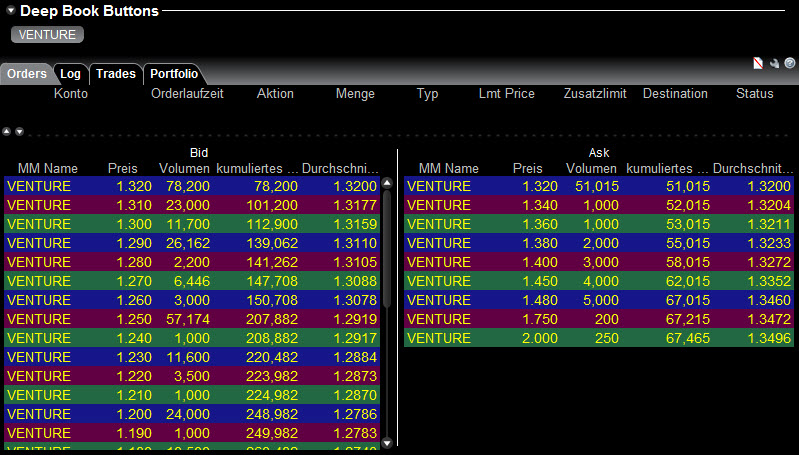Click the Orderlaufzeit column header
This screenshot has width=799, height=455.
187,94
